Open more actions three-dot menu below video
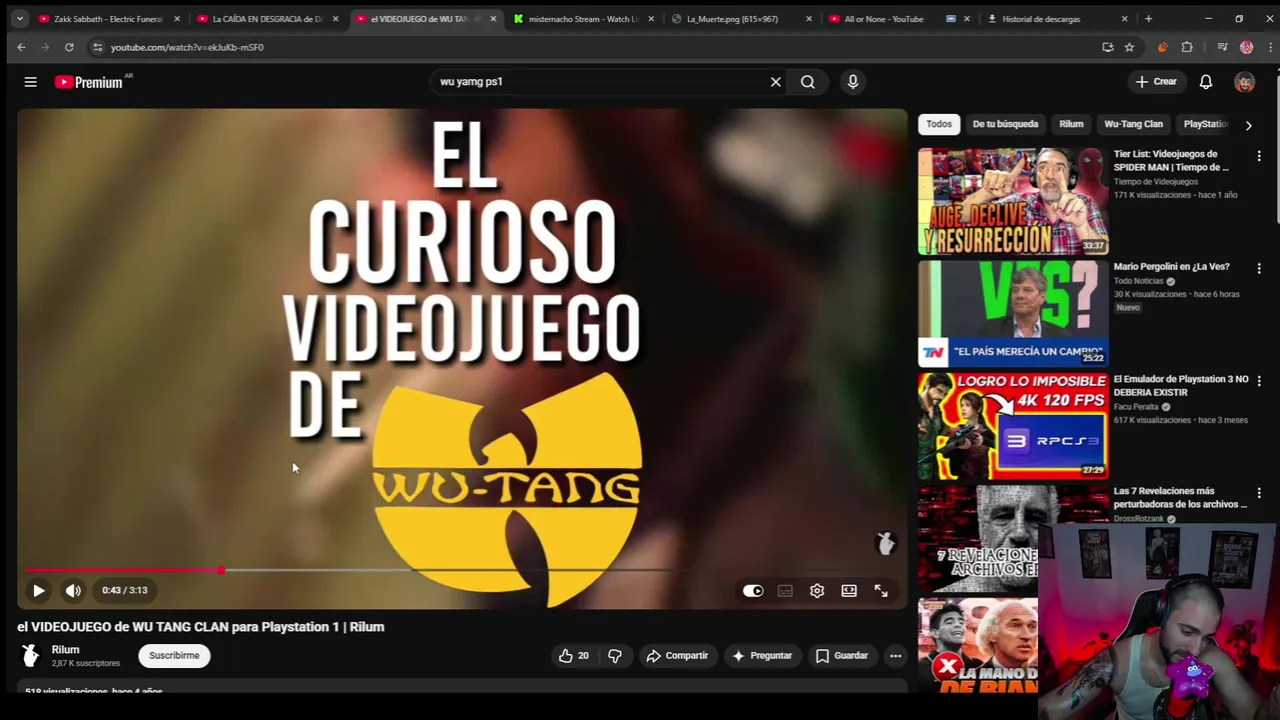The width and height of the screenshot is (1280, 720). pyautogui.click(x=895, y=656)
